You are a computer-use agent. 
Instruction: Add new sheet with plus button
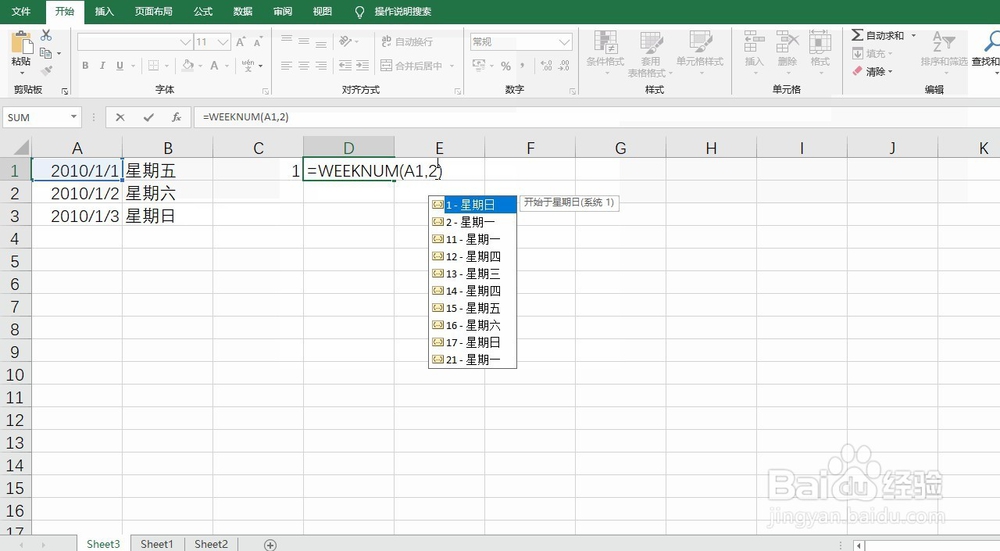[x=270, y=545]
